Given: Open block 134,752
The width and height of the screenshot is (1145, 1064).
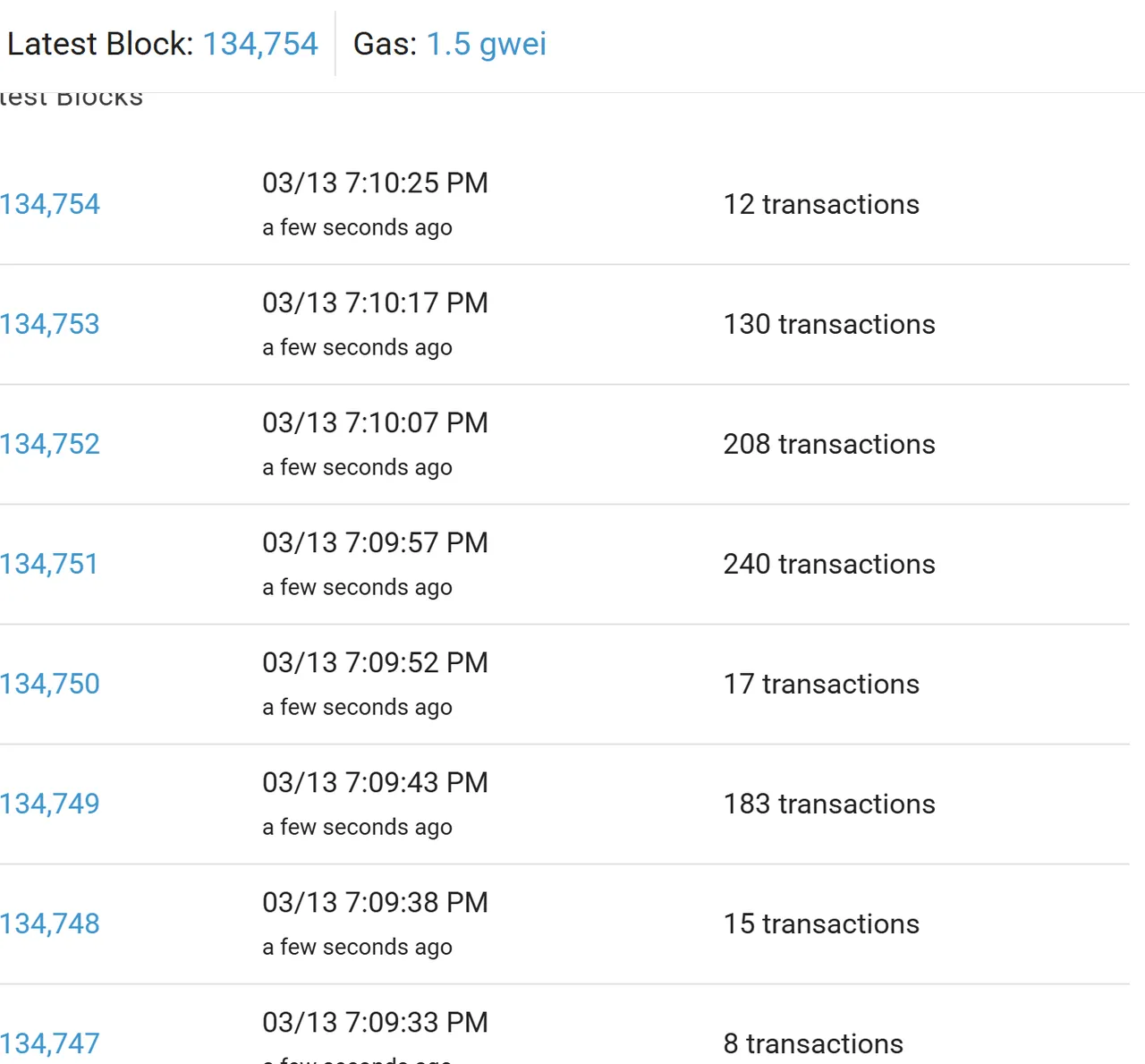Looking at the screenshot, I should tap(50, 444).
